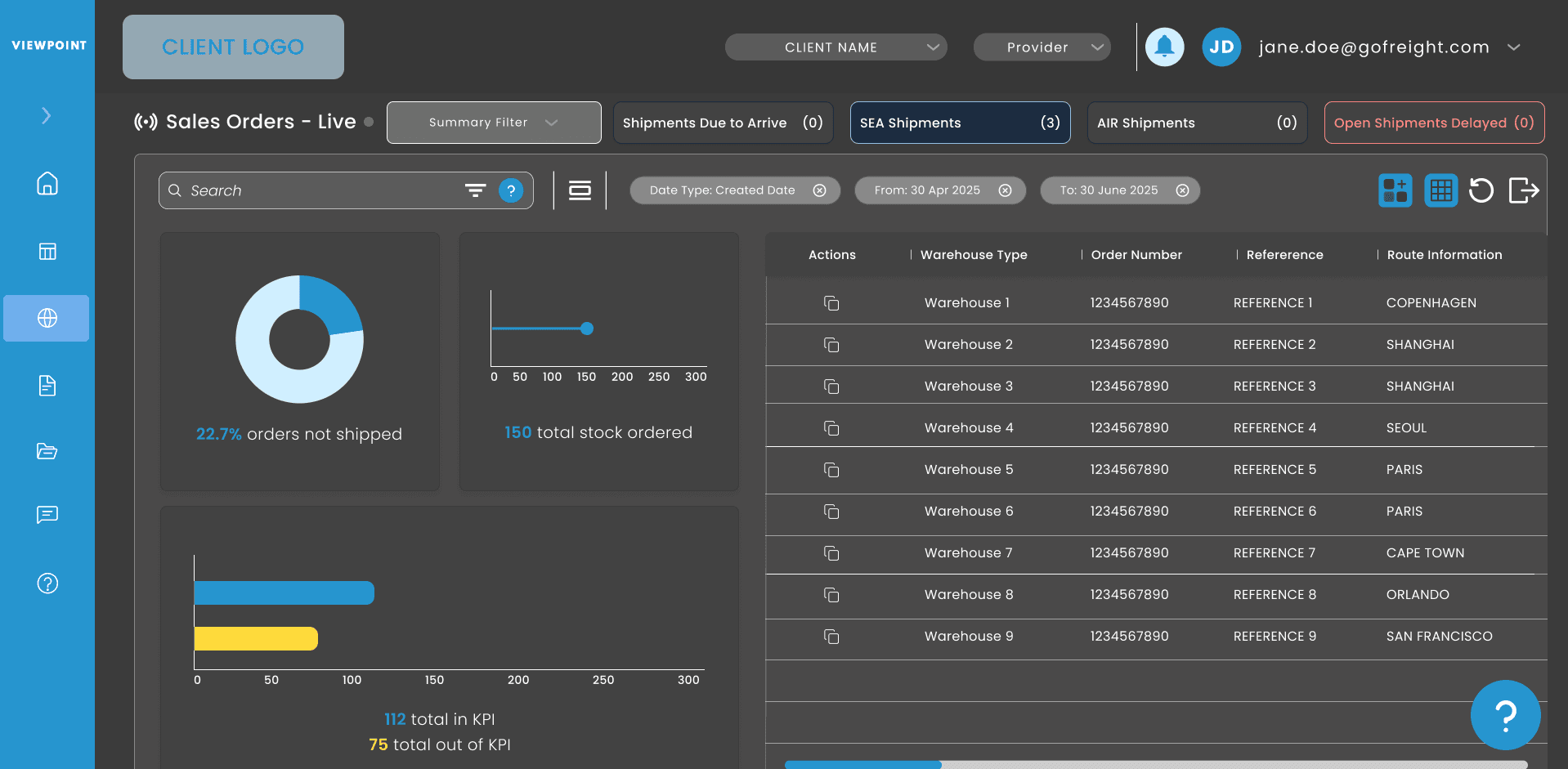This screenshot has height=769, width=1568.
Task: Click the Warehouse 6 cell
Action: (x=969, y=512)
